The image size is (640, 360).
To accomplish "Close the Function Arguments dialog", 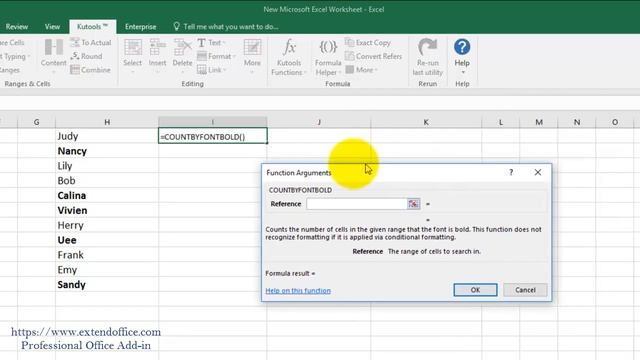I will point(538,172).
